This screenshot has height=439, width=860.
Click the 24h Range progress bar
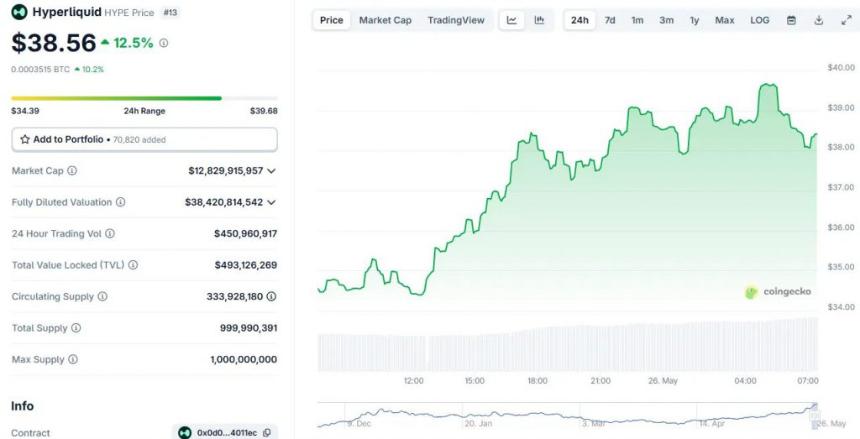point(144,98)
